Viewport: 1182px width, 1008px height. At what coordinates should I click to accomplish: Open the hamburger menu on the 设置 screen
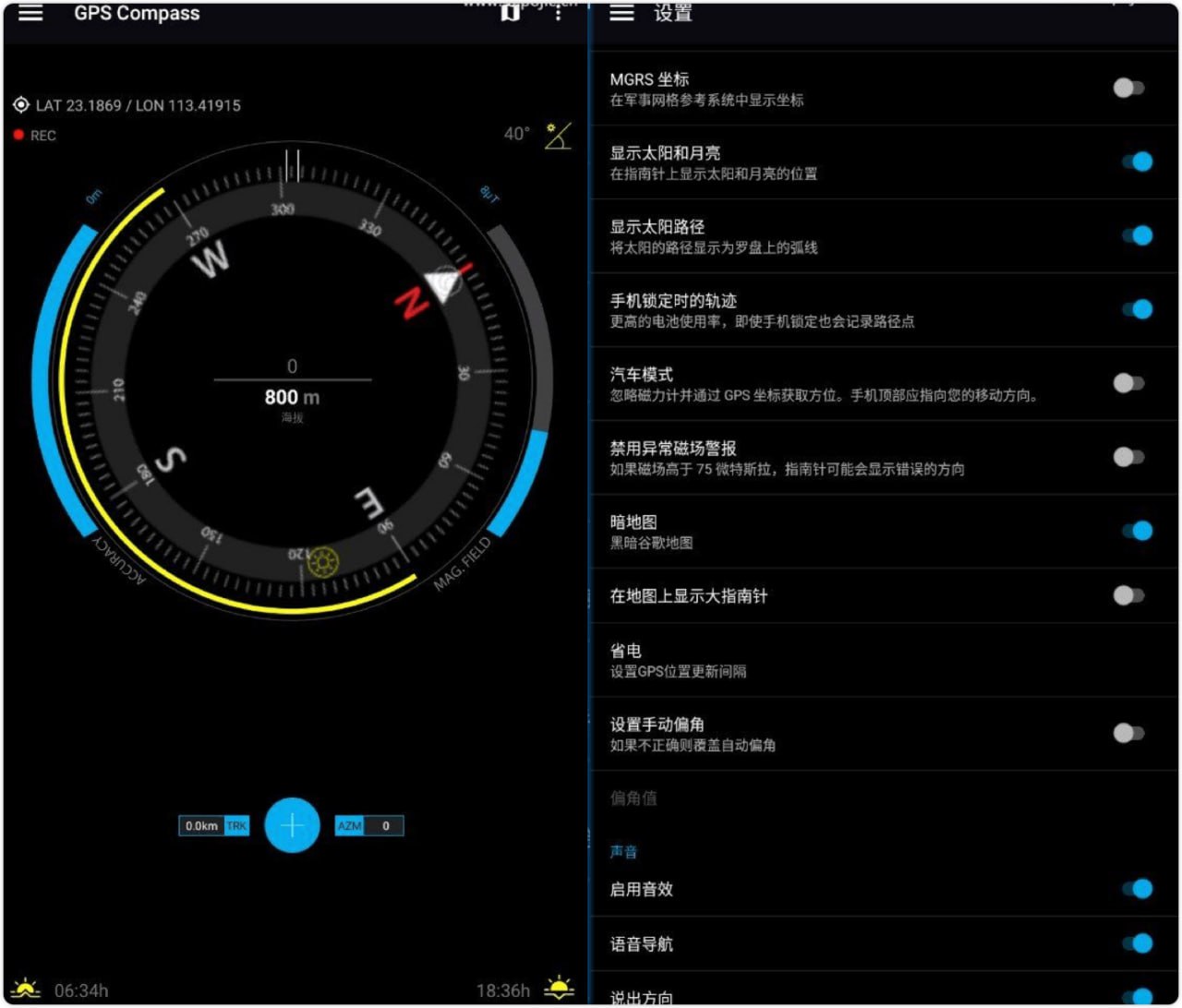coord(621,13)
